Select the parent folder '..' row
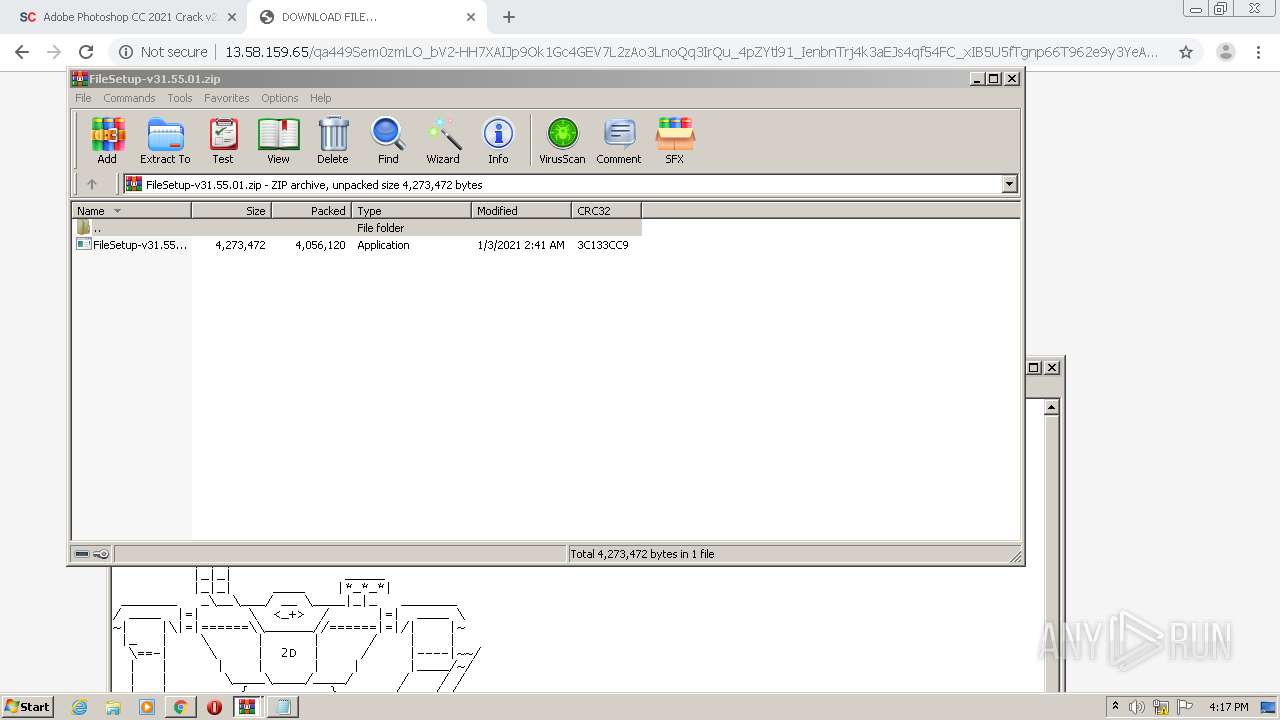Screen dimensions: 1280x720 tap(356, 228)
